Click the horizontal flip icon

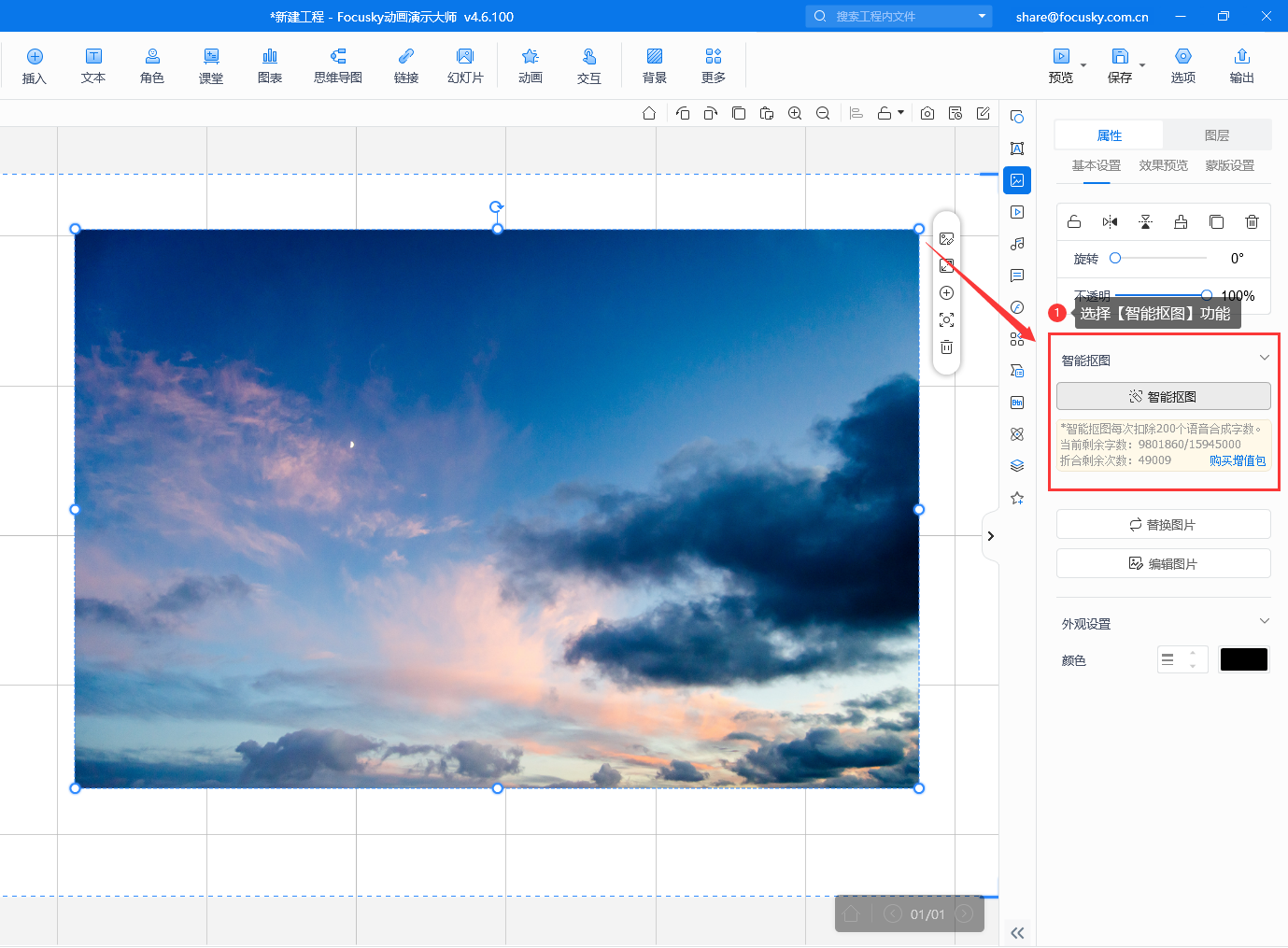point(1110,221)
